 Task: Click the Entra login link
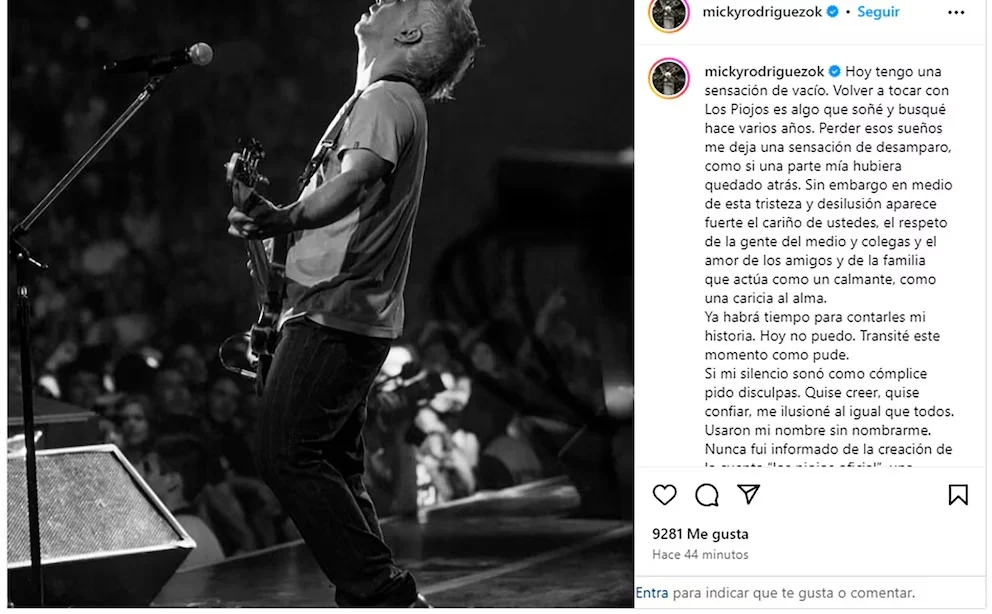tap(652, 593)
